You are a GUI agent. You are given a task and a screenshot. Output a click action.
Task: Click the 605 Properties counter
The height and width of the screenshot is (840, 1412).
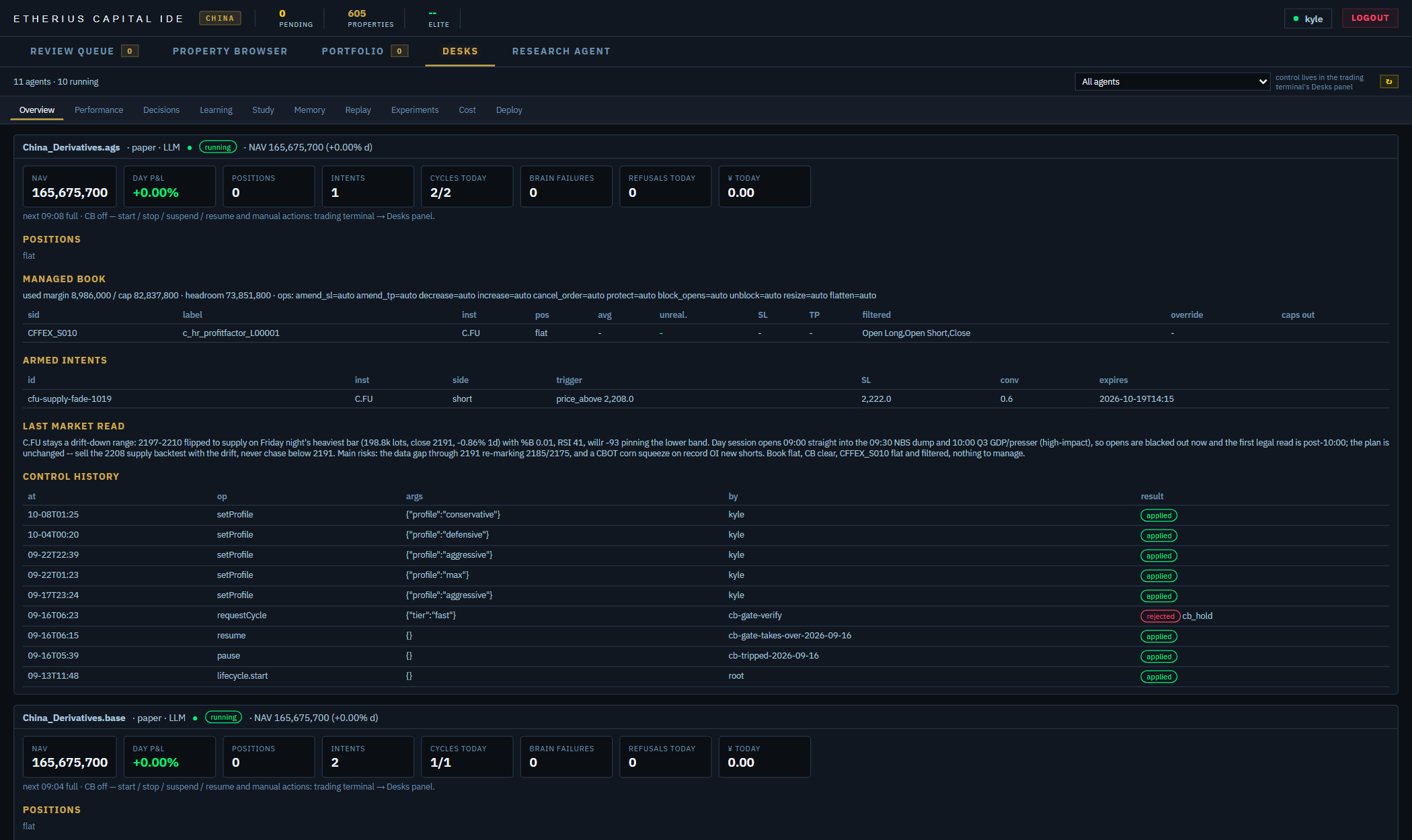click(x=370, y=18)
